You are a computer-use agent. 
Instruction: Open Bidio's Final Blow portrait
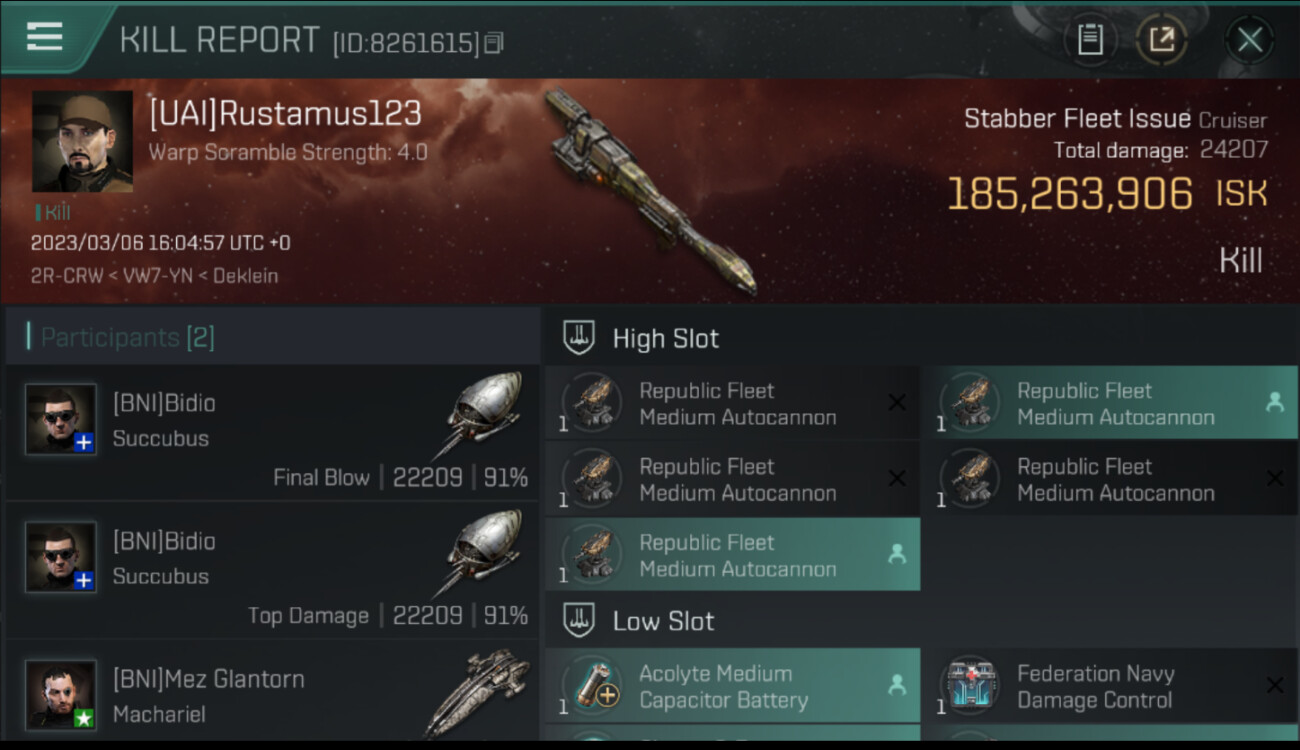(61, 419)
